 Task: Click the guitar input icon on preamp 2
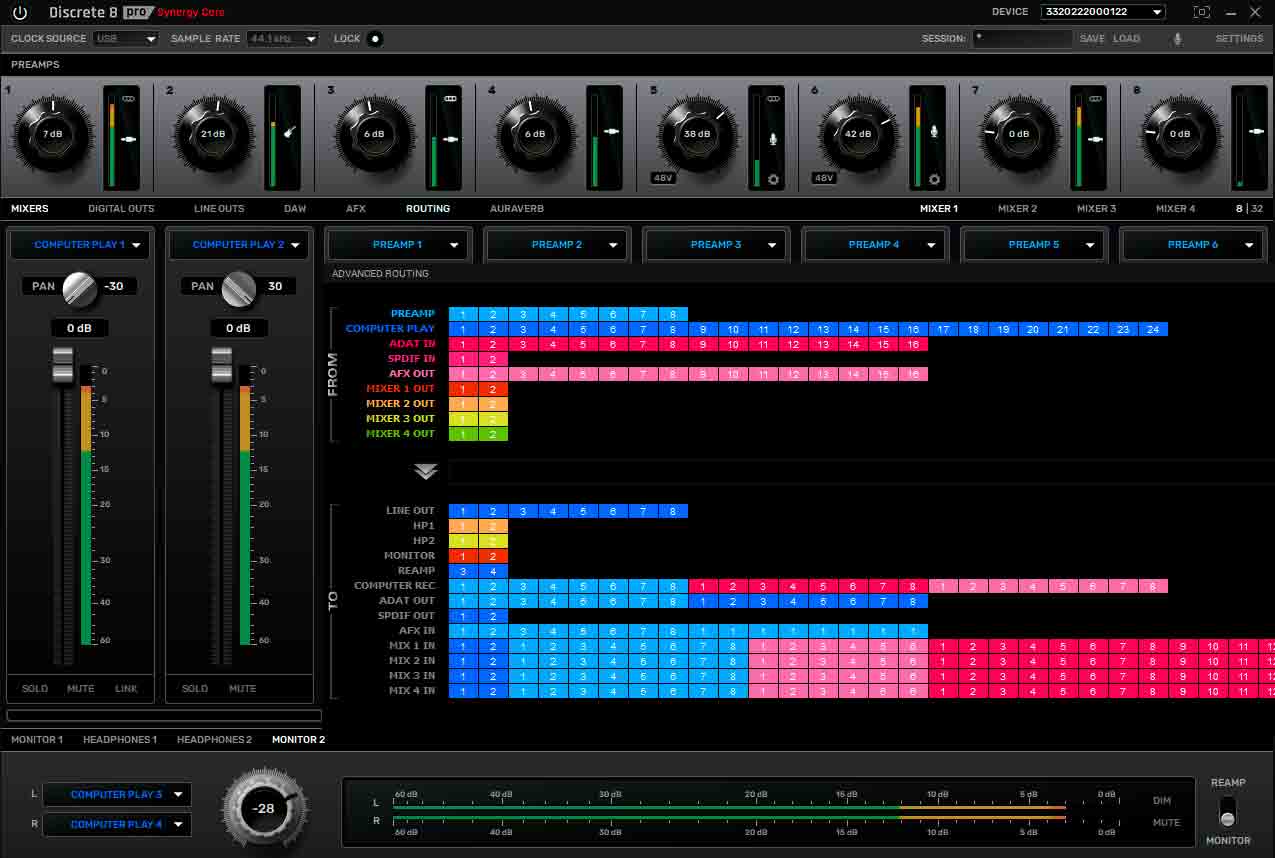point(289,132)
